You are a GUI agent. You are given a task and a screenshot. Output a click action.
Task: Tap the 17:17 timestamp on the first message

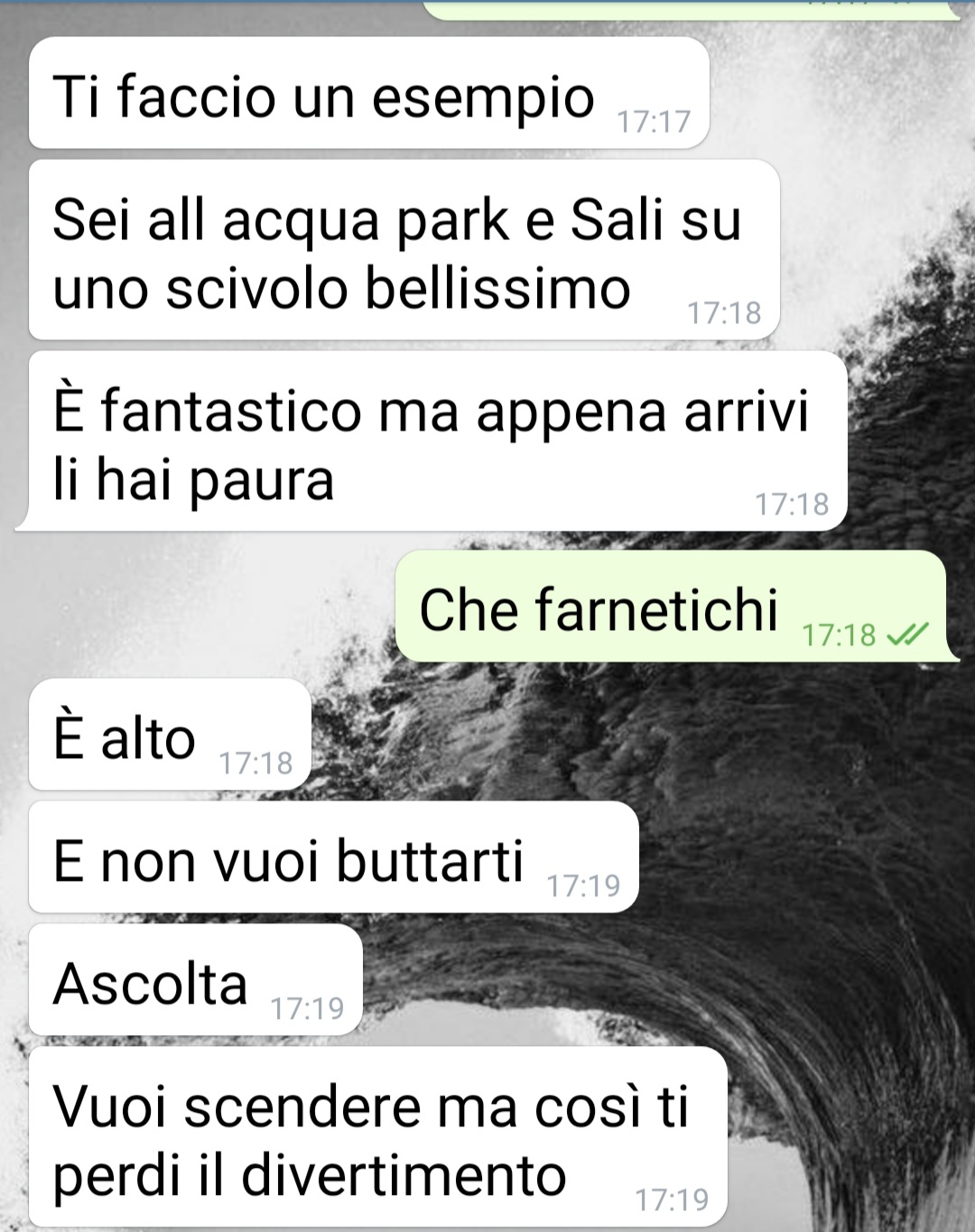654,121
